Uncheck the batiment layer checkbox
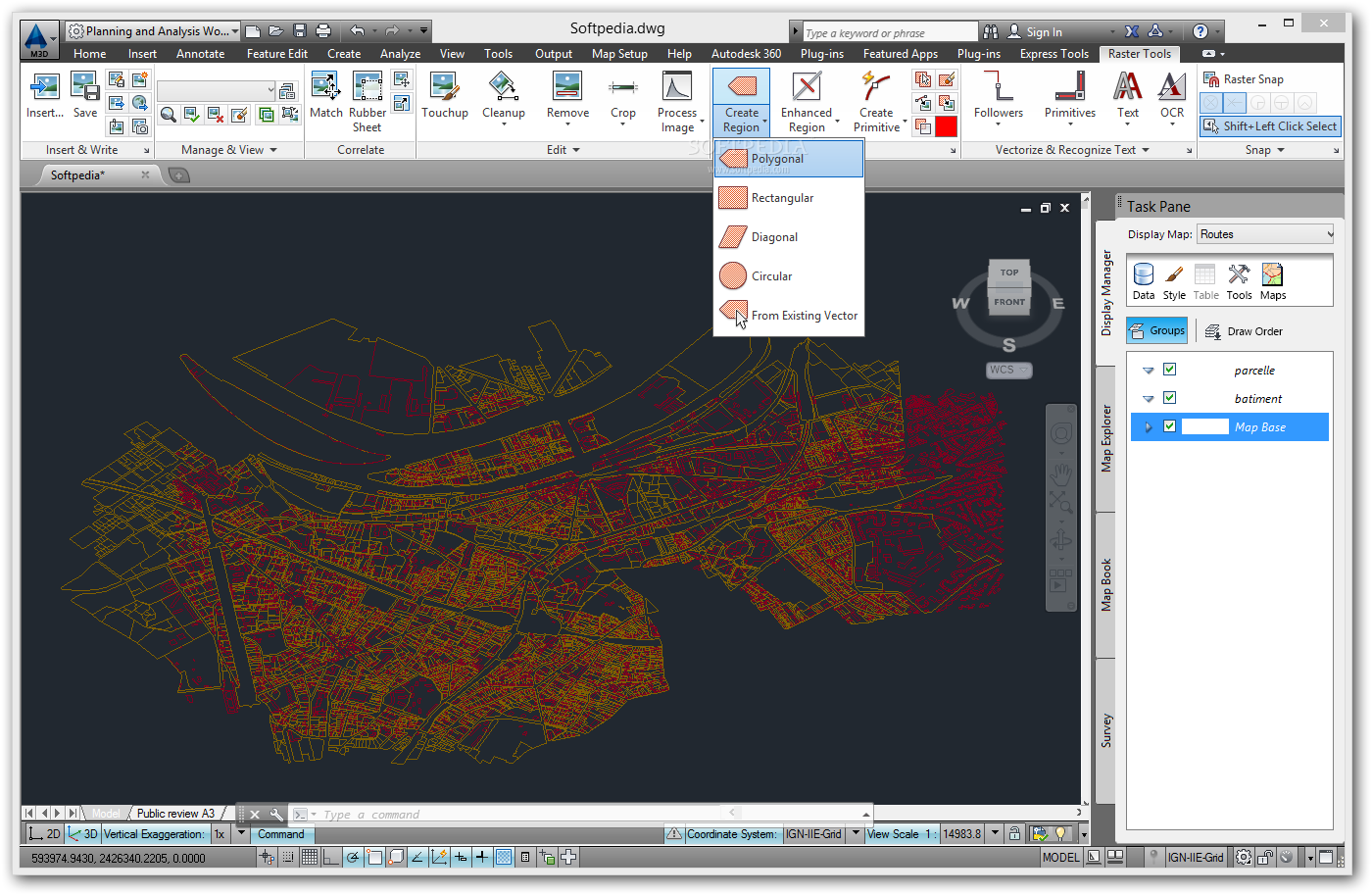This screenshot has width=1372, height=895. [1169, 398]
